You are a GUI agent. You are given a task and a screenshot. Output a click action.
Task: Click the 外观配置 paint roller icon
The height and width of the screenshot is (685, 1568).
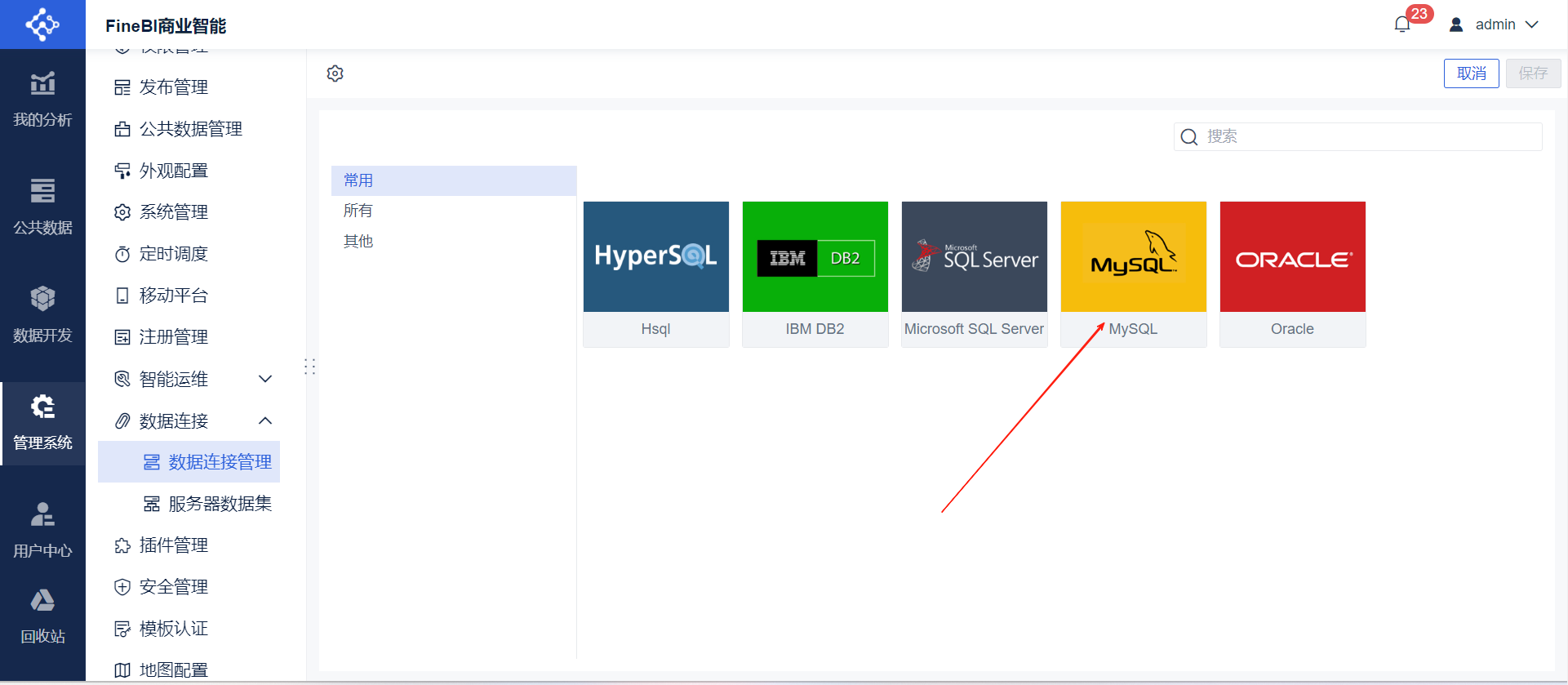pos(122,171)
